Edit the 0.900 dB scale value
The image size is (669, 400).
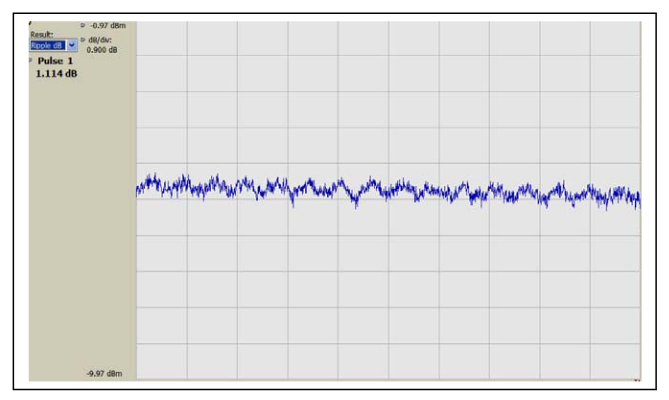click(x=103, y=49)
